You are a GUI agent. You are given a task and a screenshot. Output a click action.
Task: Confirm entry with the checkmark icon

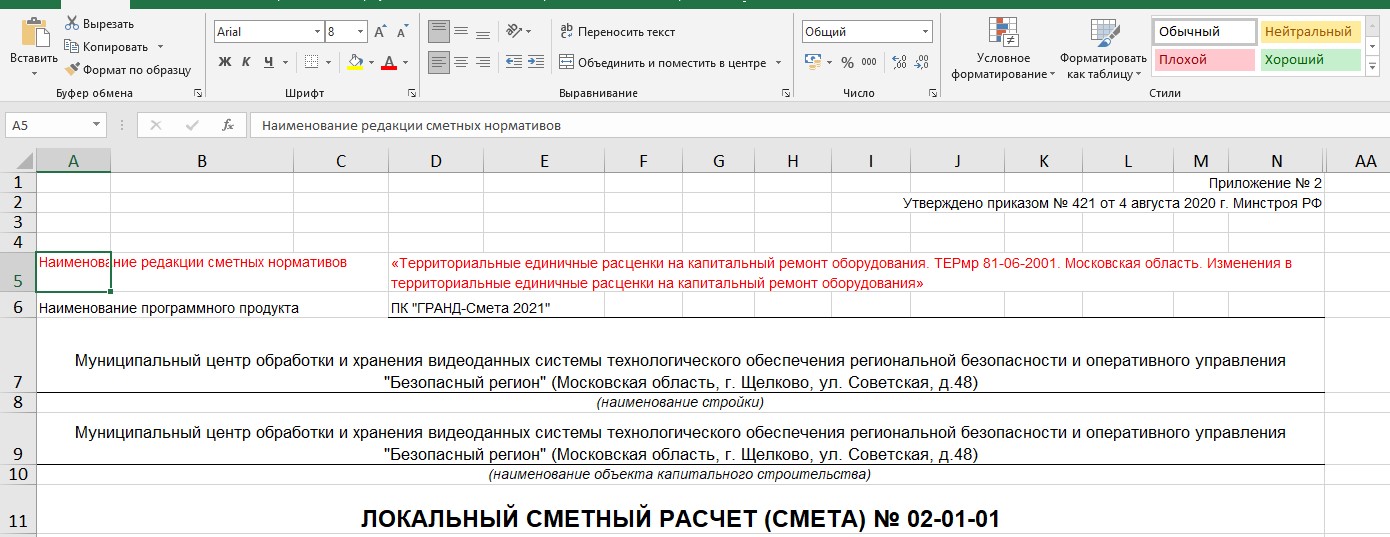coord(192,126)
